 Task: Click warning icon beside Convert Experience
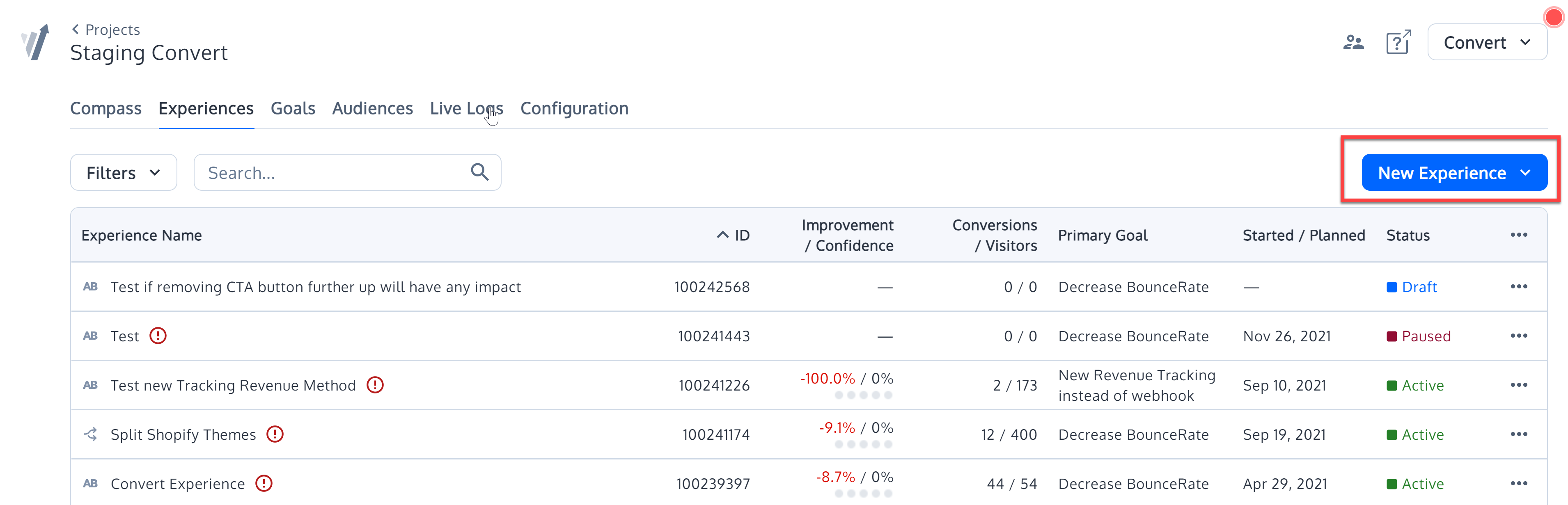[x=264, y=484]
